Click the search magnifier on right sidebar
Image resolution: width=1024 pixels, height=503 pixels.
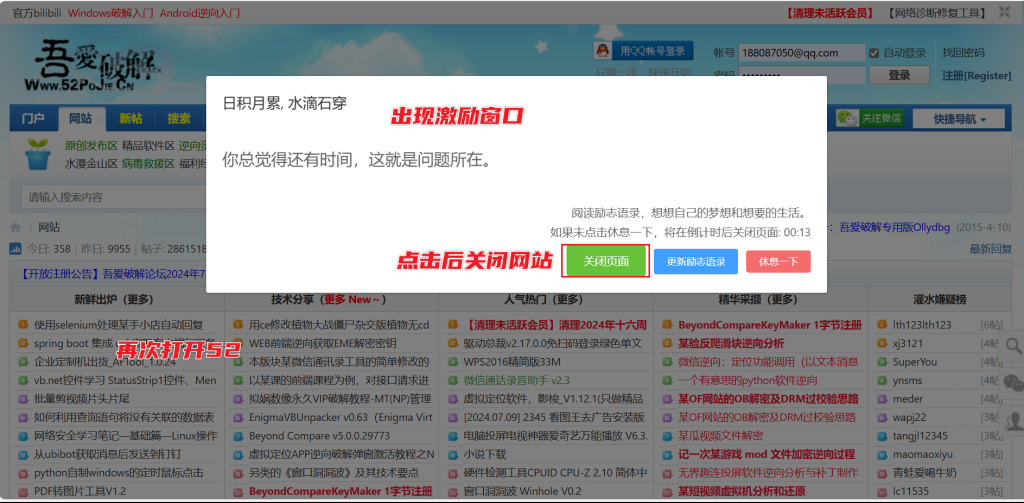point(1013,347)
